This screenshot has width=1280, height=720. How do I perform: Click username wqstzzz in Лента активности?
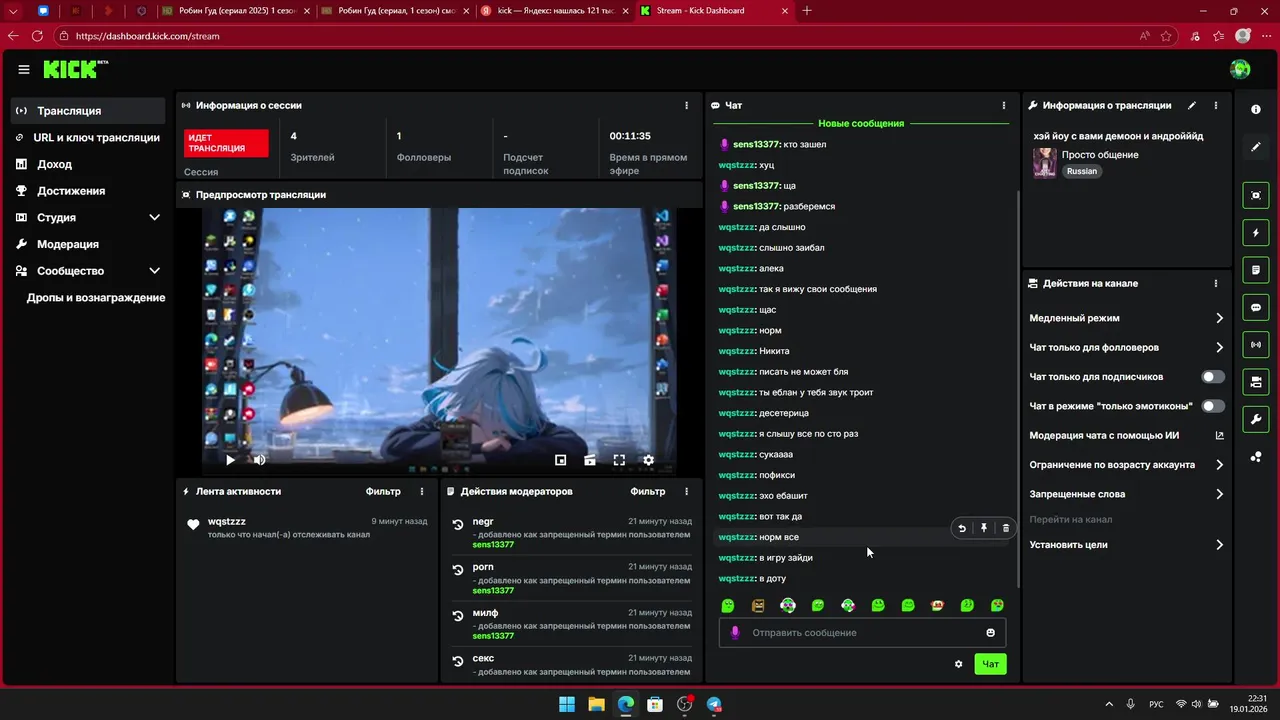(227, 522)
